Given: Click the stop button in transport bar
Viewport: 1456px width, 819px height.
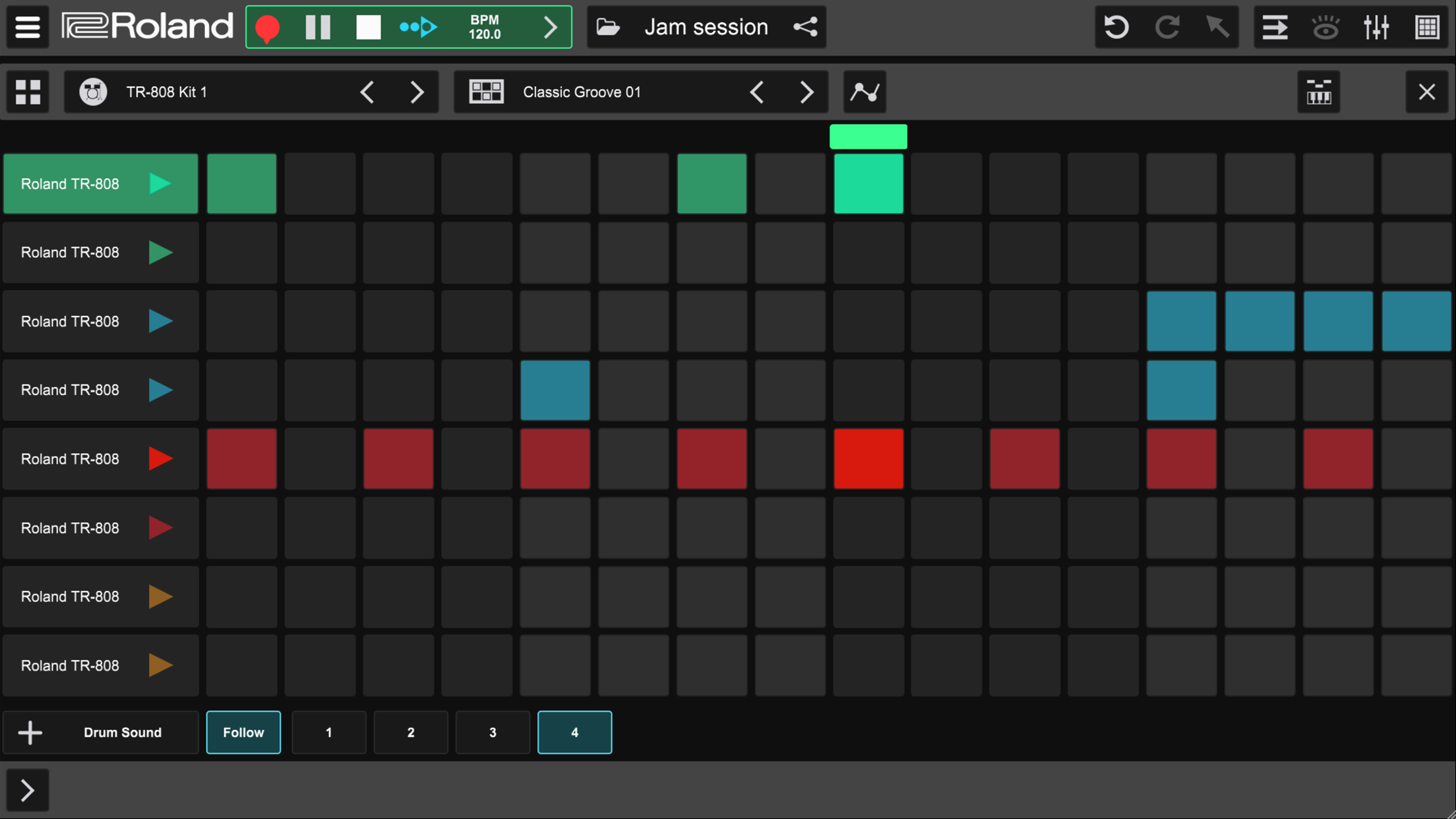Looking at the screenshot, I should pyautogui.click(x=368, y=27).
